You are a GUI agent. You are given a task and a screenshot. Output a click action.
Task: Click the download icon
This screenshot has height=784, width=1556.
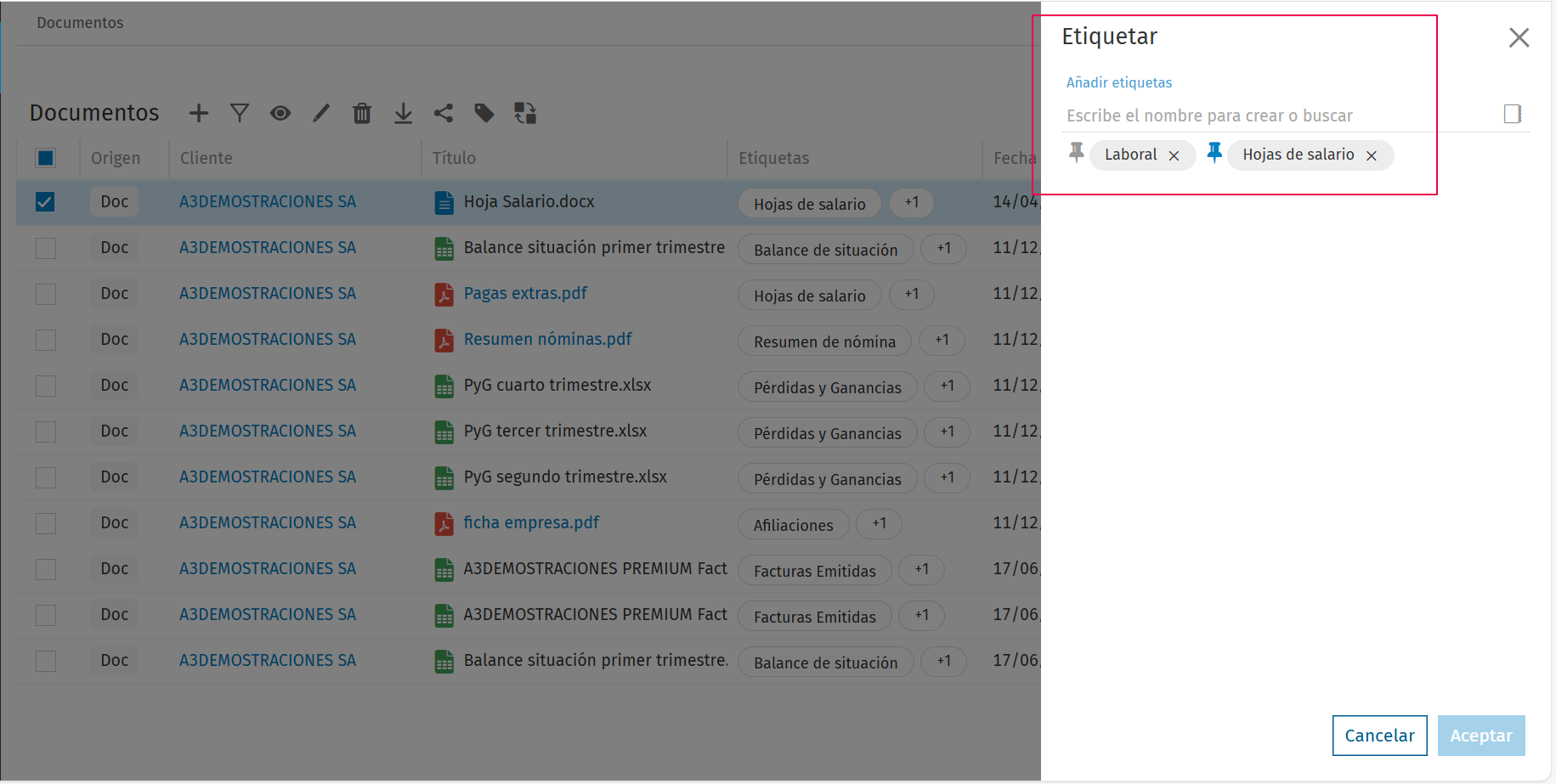click(x=403, y=113)
